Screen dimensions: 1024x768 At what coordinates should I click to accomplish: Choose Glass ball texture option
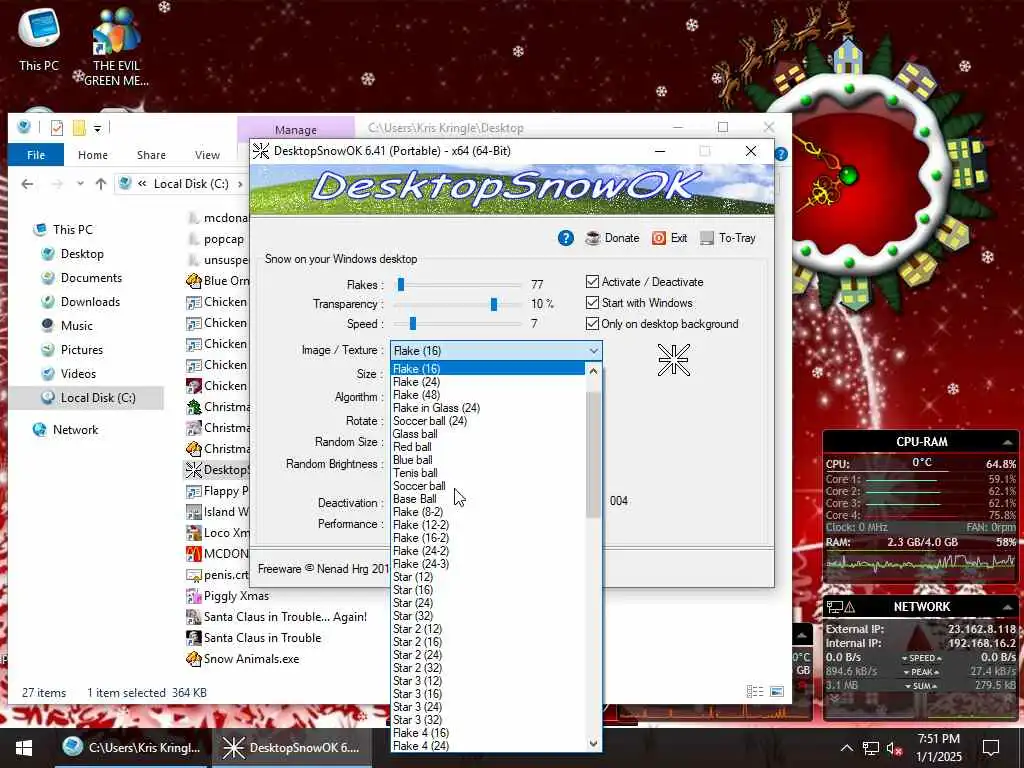click(487, 434)
